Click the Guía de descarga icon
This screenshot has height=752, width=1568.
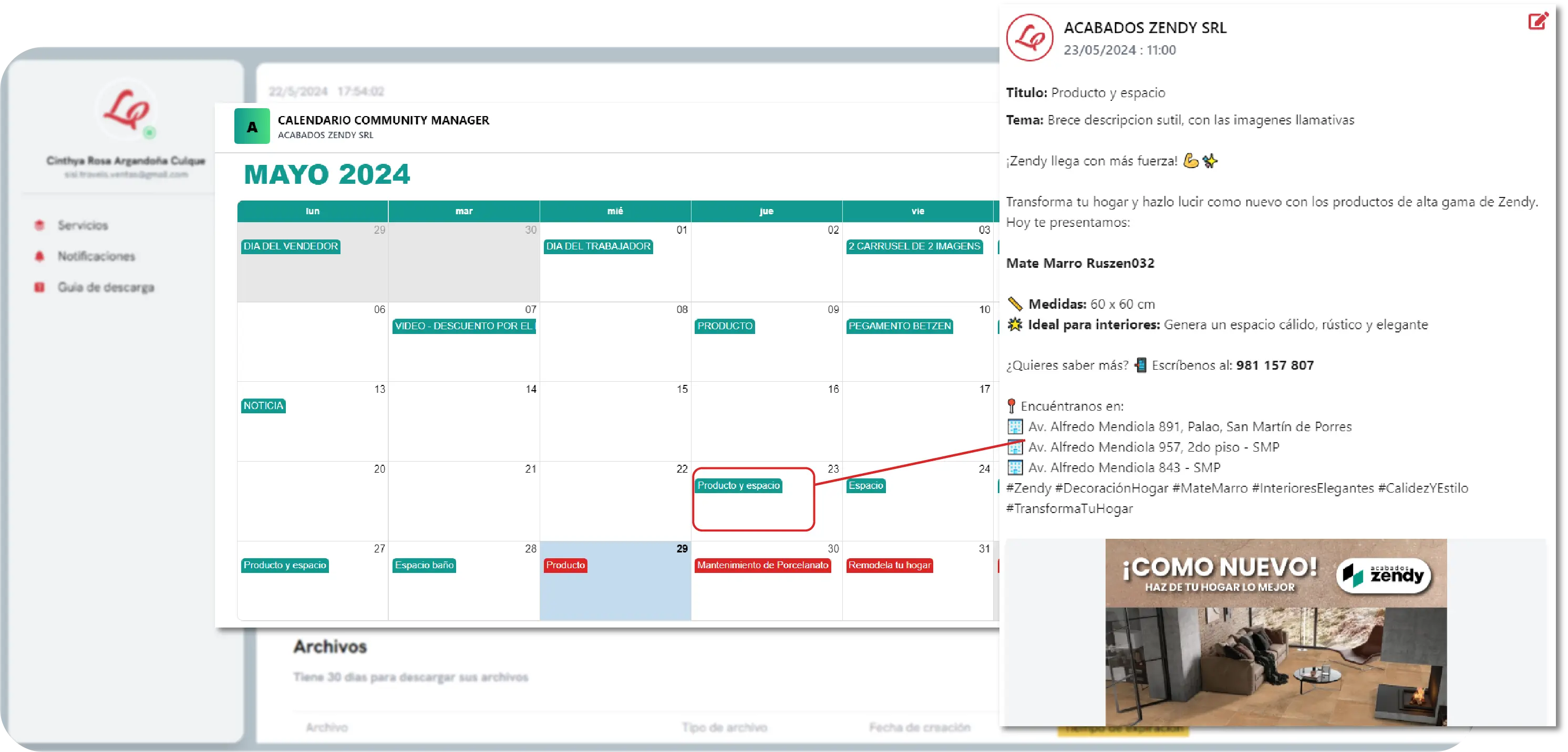click(39, 287)
